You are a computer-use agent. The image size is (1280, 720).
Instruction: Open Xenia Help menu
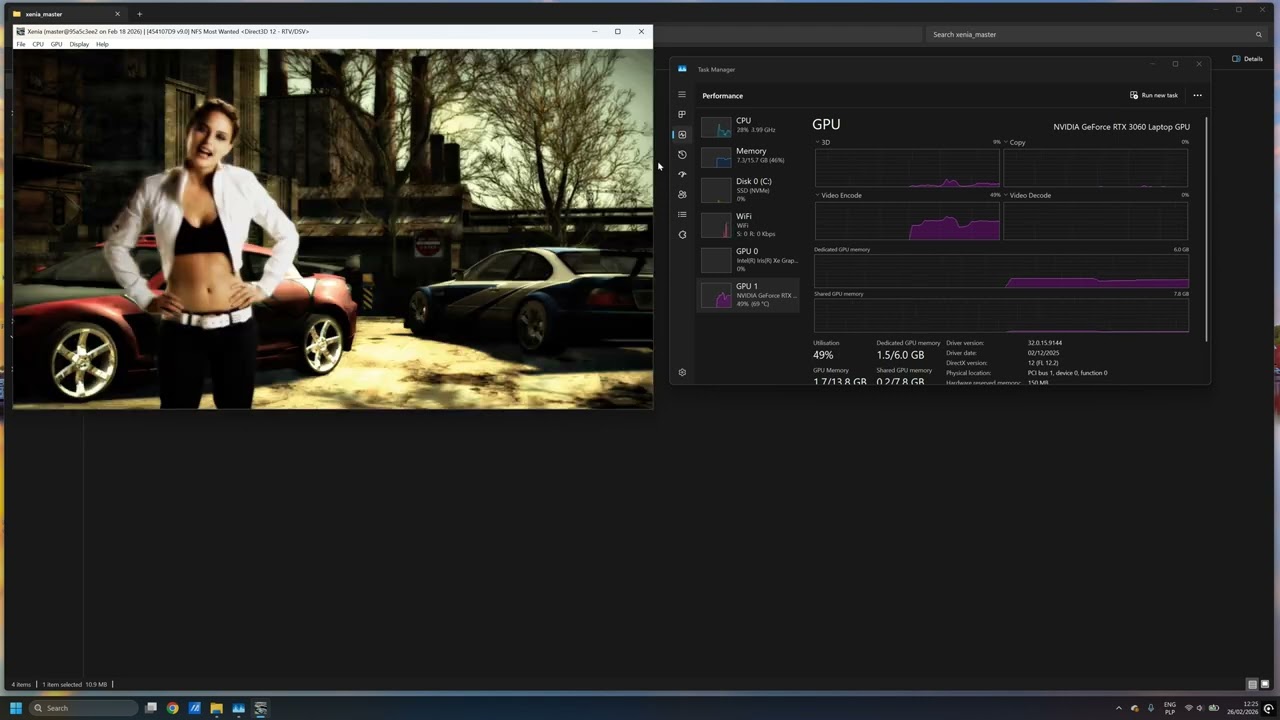tap(102, 44)
